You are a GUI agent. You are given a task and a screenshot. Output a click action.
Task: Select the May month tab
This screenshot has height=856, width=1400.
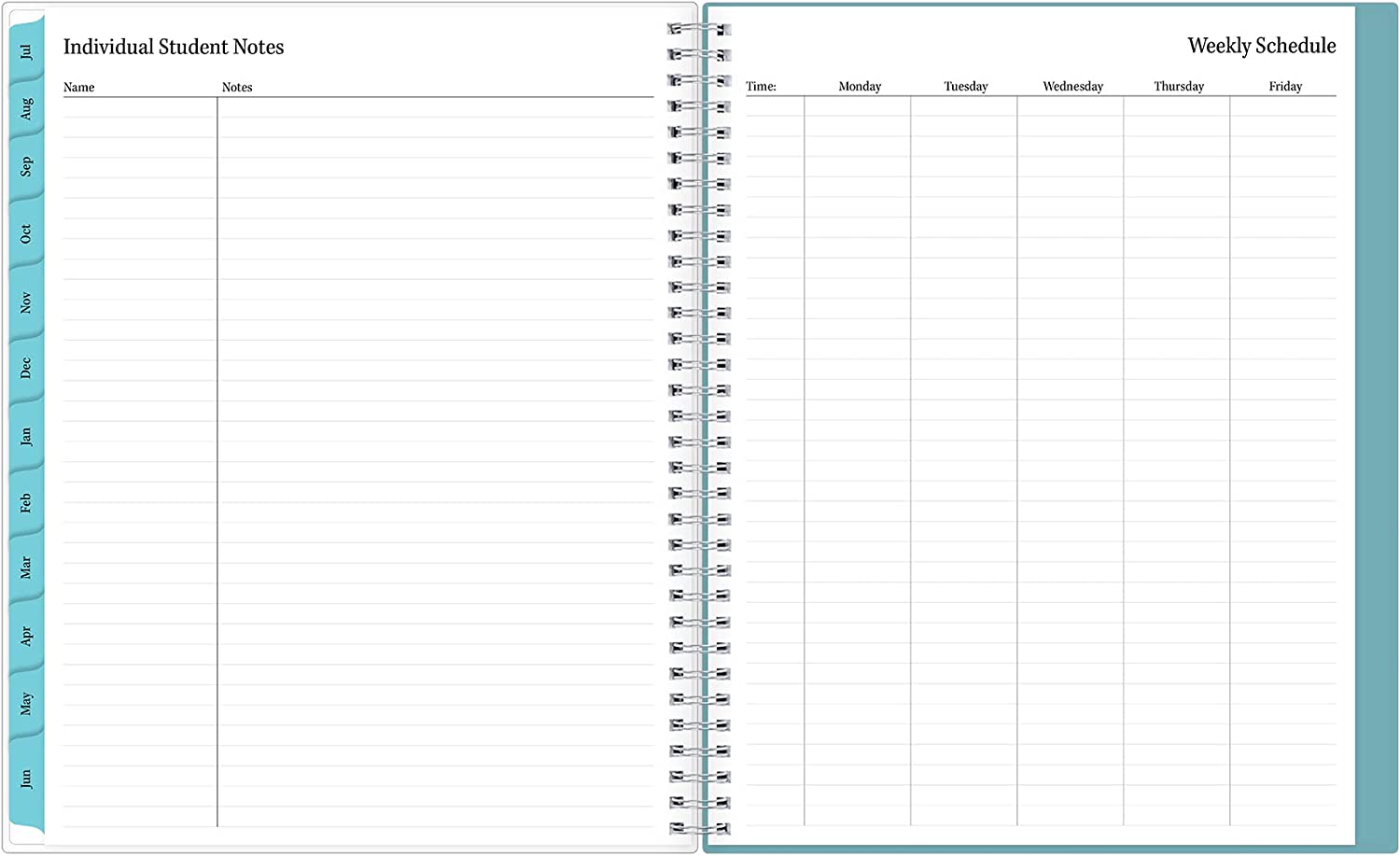tap(26, 704)
